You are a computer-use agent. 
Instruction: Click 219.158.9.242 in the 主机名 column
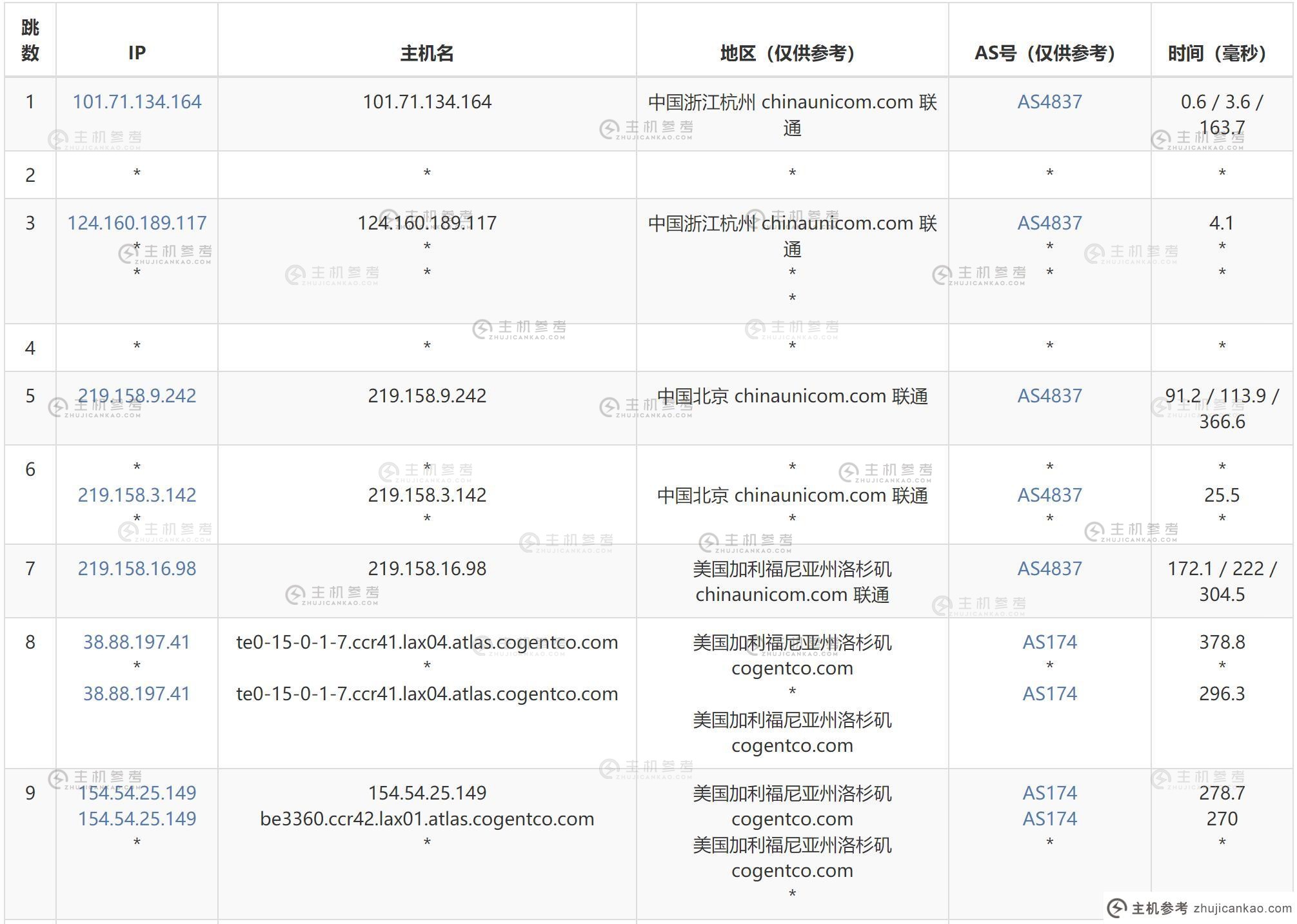pyautogui.click(x=427, y=396)
